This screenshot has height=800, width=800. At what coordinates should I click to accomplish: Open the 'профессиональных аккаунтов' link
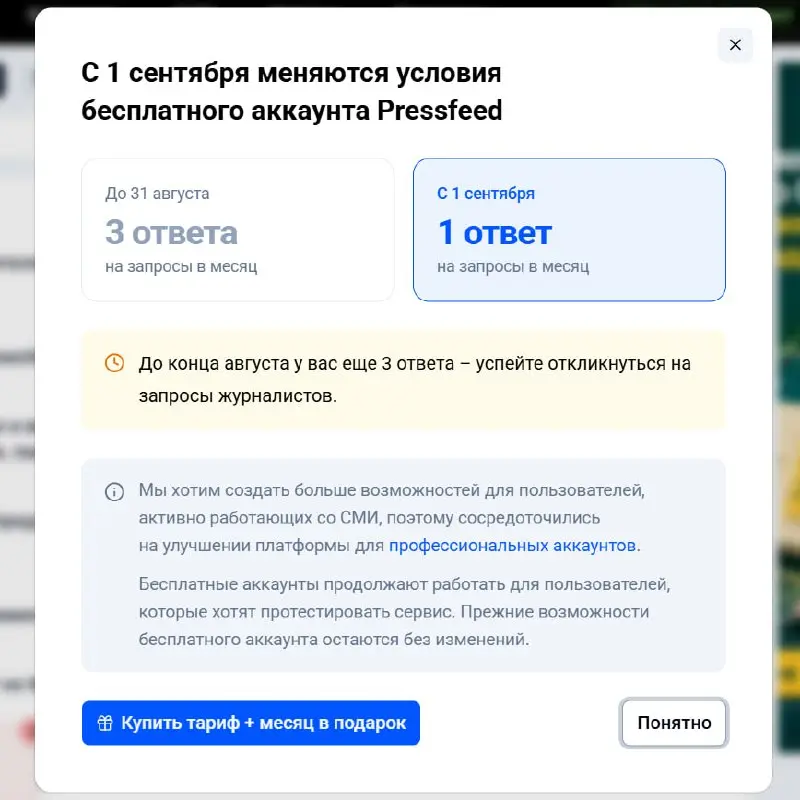(x=512, y=545)
